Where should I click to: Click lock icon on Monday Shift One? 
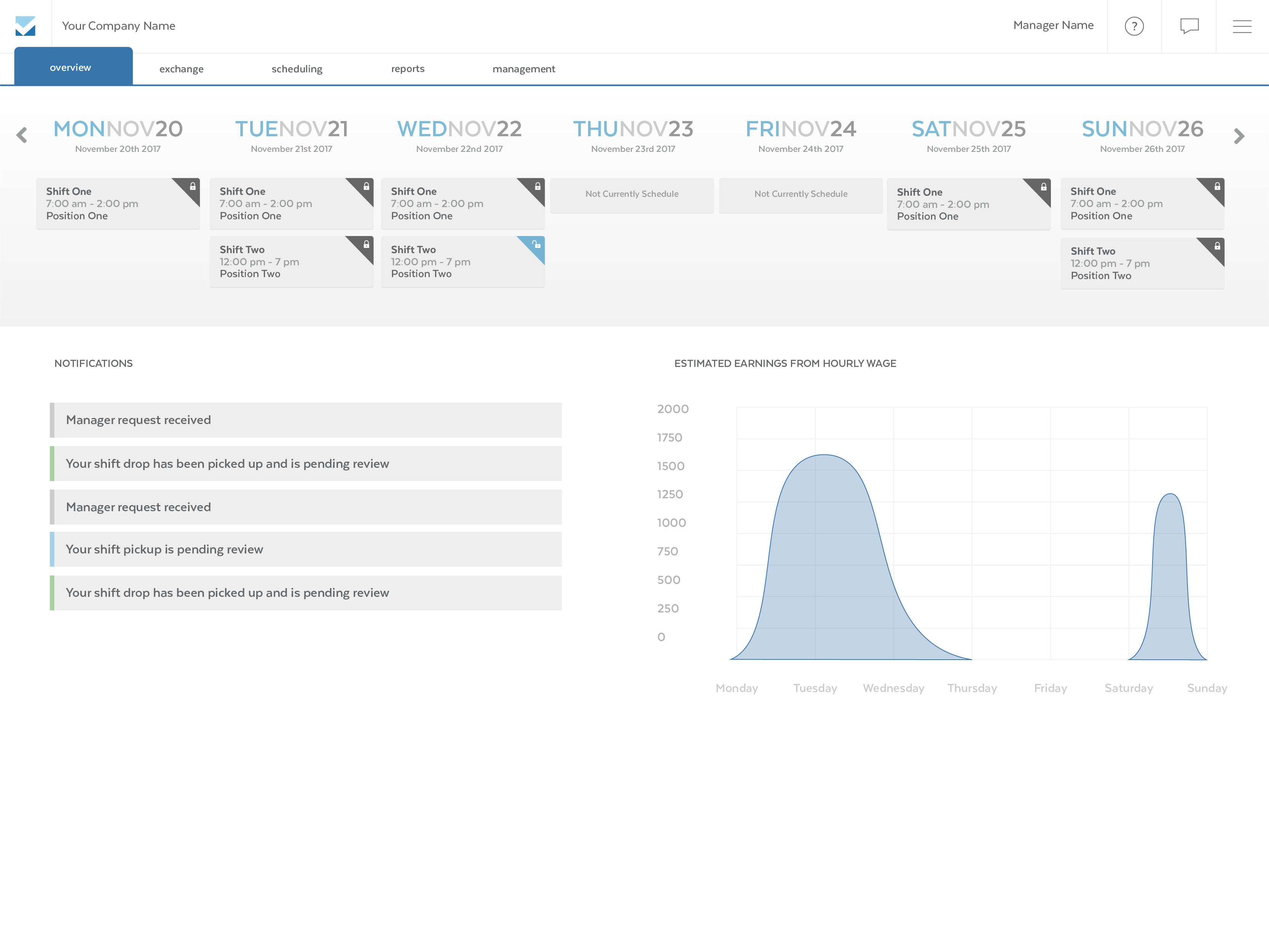(x=193, y=187)
